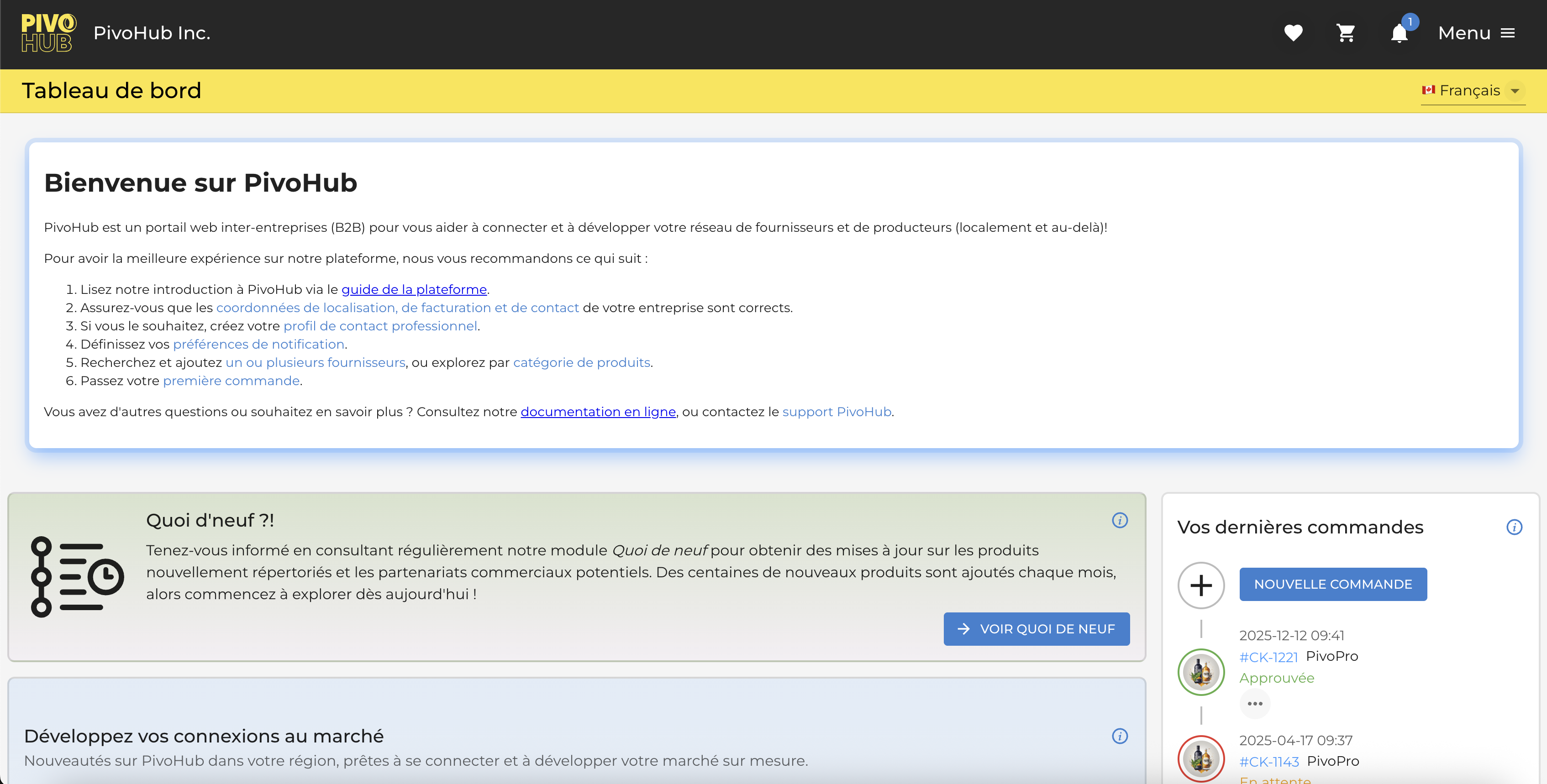Click info icon in Quoi d'neuf panel

click(x=1120, y=520)
